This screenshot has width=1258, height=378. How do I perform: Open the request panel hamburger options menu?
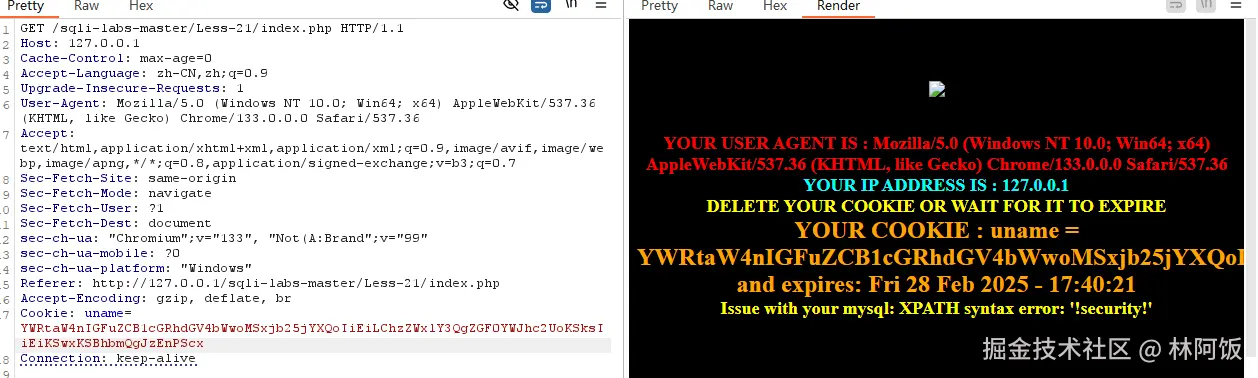pyautogui.click(x=601, y=5)
